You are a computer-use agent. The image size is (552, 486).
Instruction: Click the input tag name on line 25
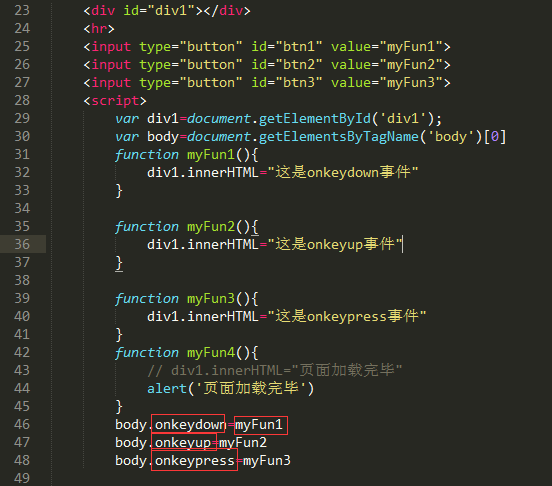111,46
